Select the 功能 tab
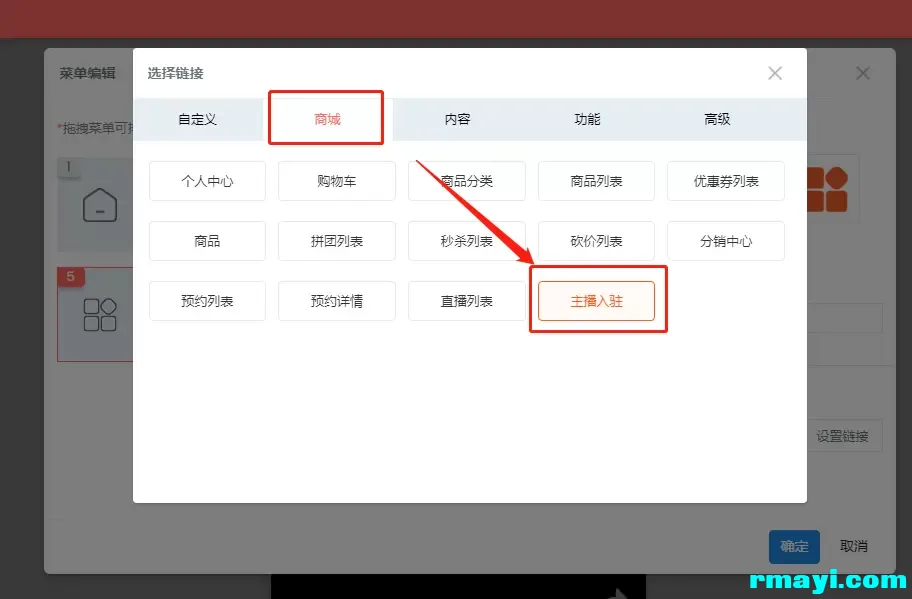Image resolution: width=912 pixels, height=599 pixels. pos(587,119)
